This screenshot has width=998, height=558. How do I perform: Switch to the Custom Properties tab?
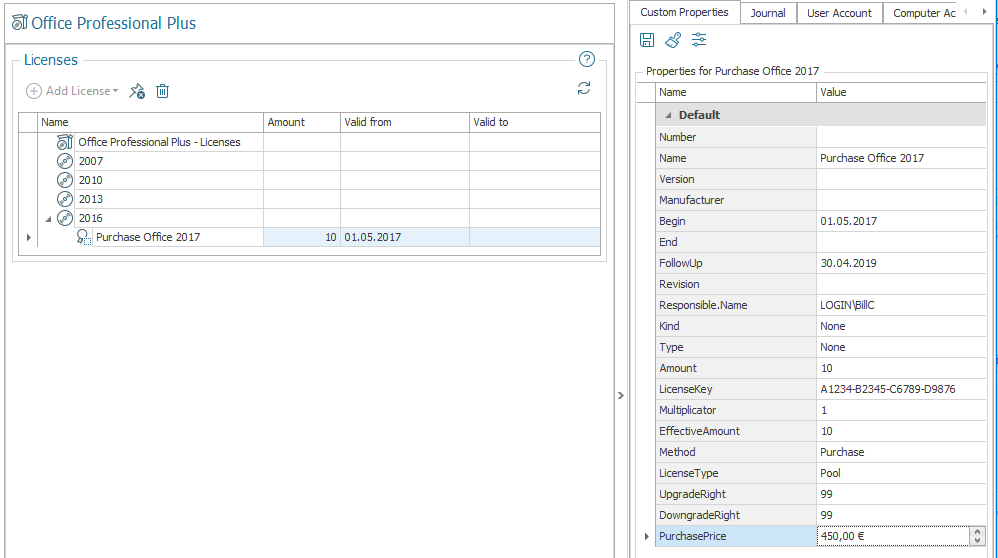point(684,12)
